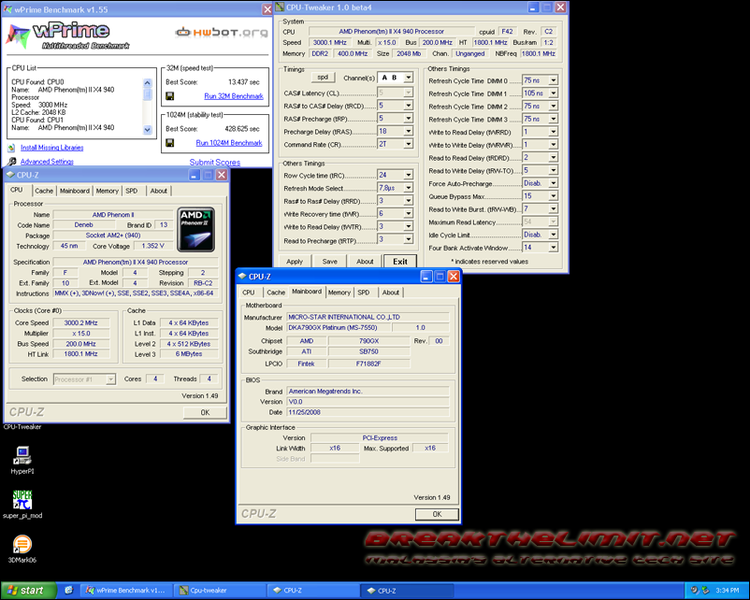Image resolution: width=750 pixels, height=600 pixels.
Task: Open the Advanced Settings link
Action: pyautogui.click(x=47, y=162)
